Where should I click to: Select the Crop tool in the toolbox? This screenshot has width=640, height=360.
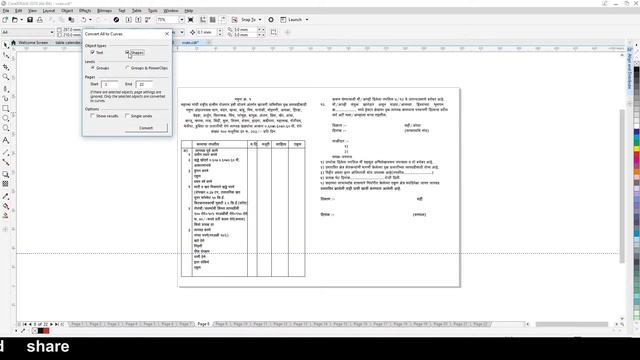[6, 67]
